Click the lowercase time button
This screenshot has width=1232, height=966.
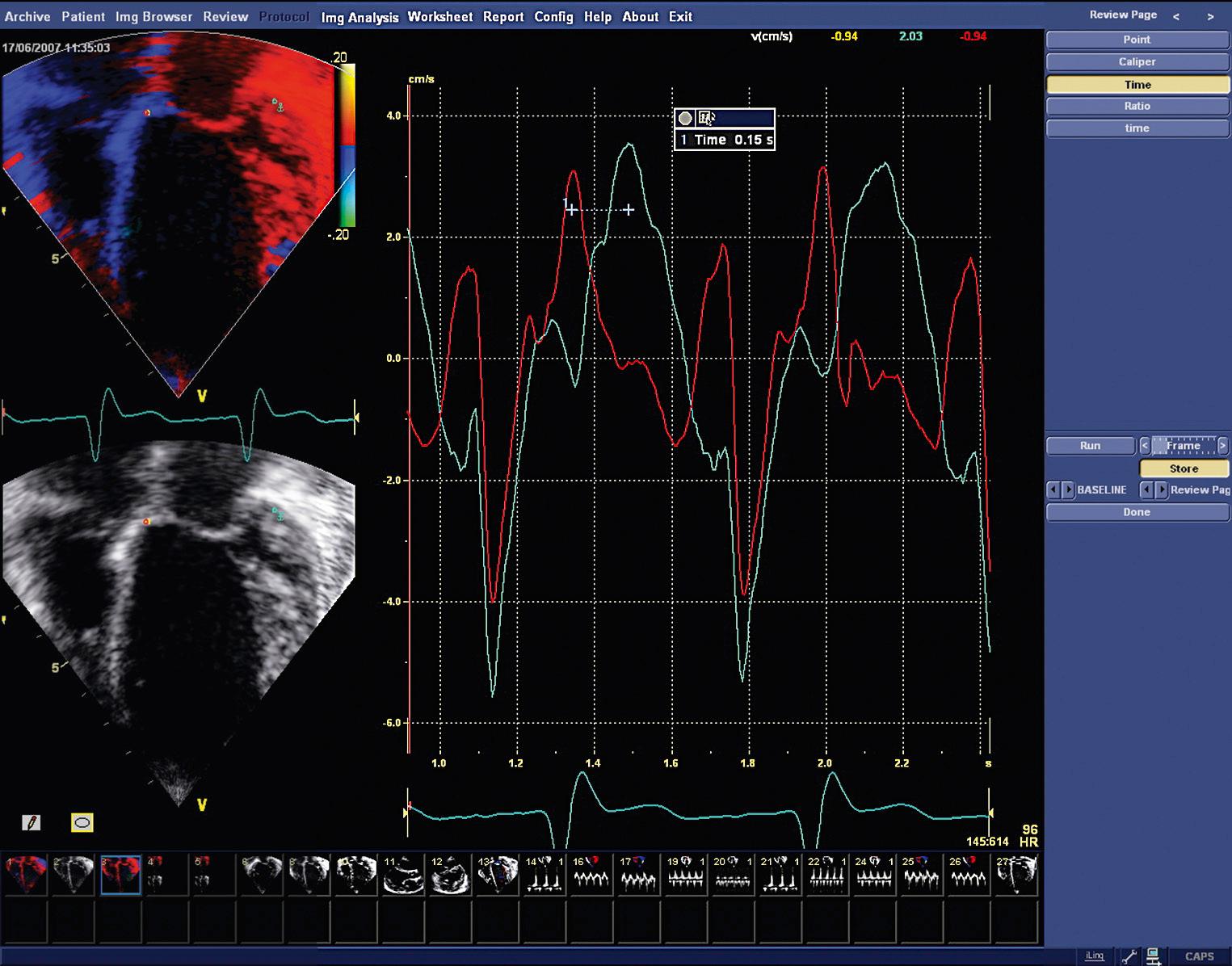click(x=1137, y=128)
